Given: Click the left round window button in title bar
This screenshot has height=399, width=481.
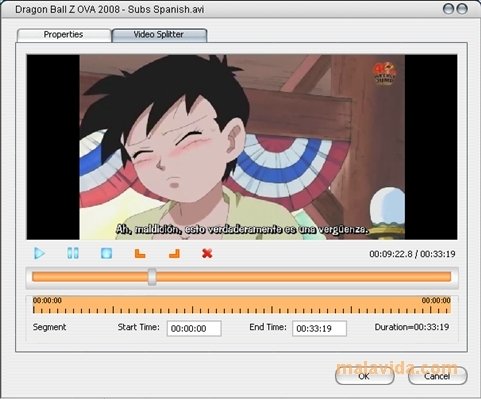Looking at the screenshot, I should pyautogui.click(x=448, y=9).
